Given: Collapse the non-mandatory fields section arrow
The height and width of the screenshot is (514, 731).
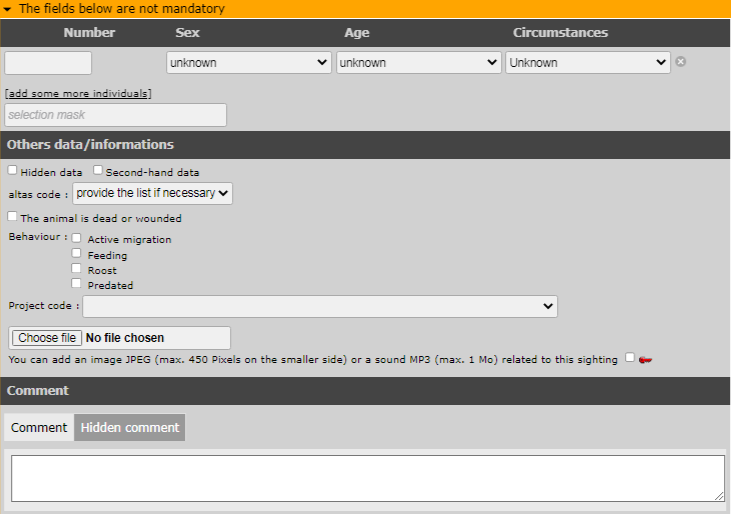Looking at the screenshot, I should point(7,9).
